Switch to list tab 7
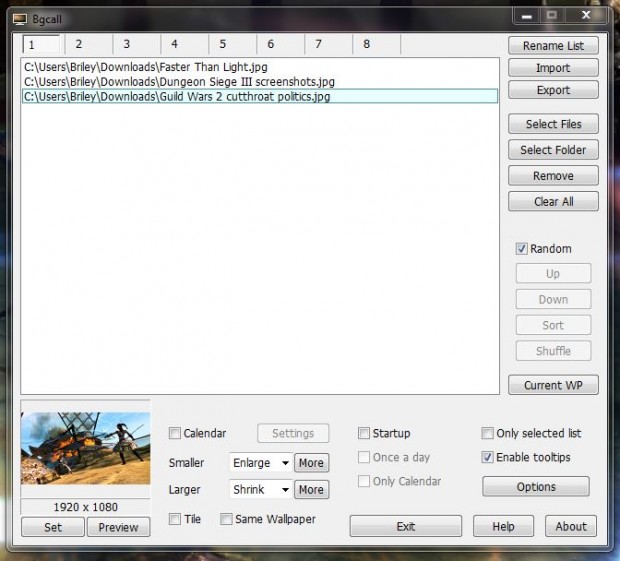620x561 pixels. pos(329,44)
